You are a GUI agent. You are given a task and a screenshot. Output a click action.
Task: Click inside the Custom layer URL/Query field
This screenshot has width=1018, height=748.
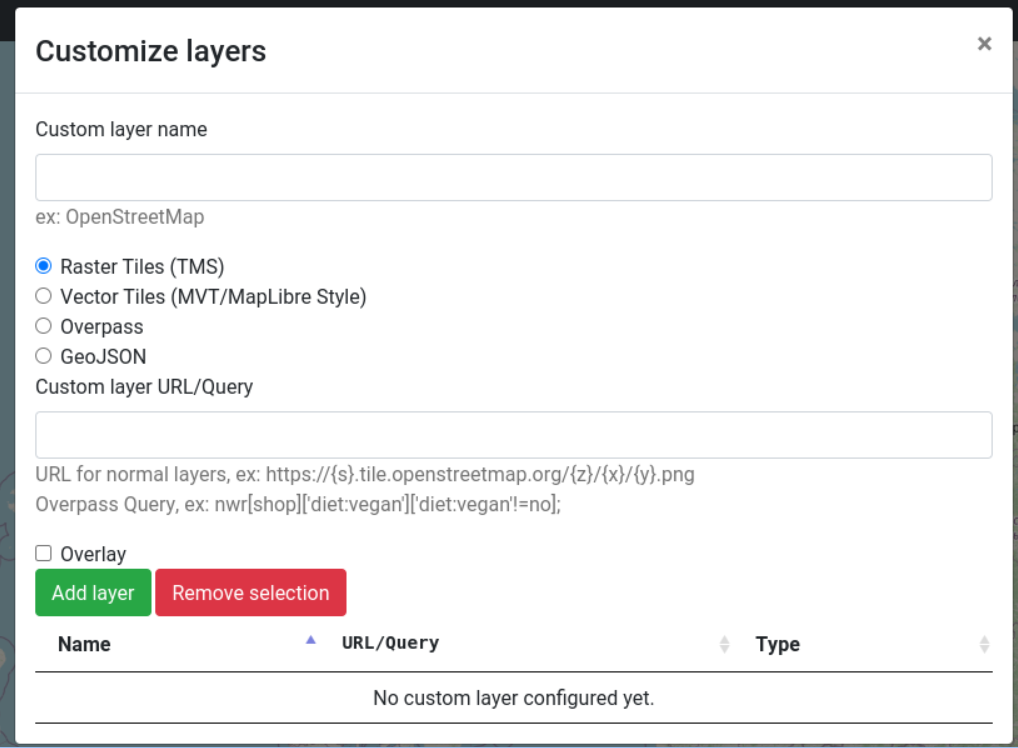click(513, 434)
